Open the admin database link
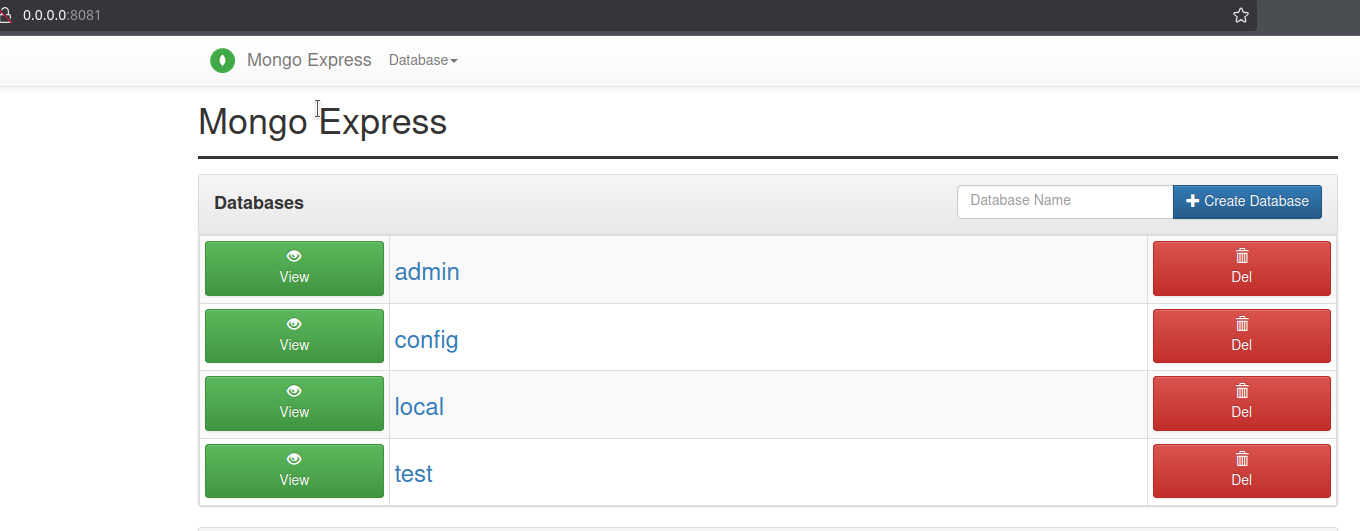 coord(427,271)
